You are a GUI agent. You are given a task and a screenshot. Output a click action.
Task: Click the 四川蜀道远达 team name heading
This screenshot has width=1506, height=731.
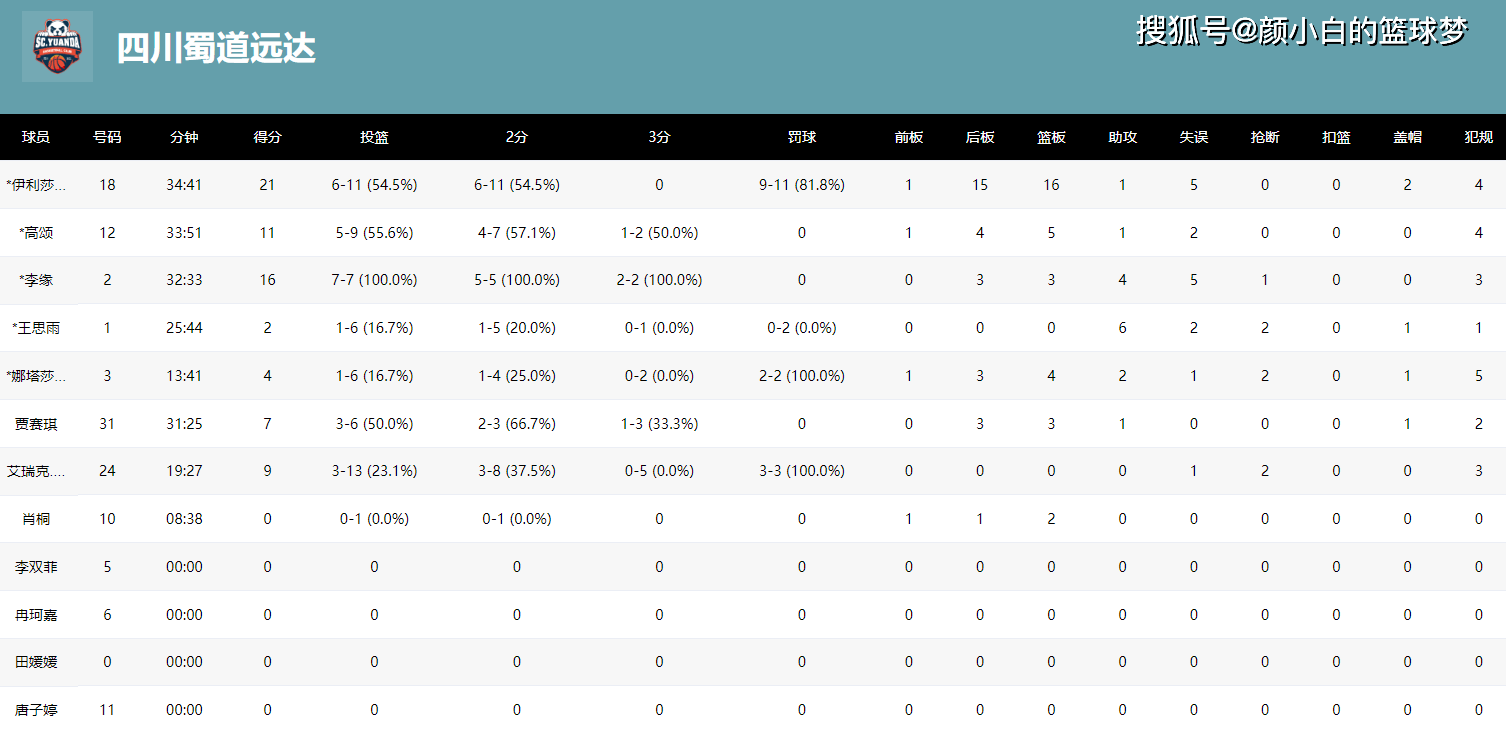click(216, 48)
